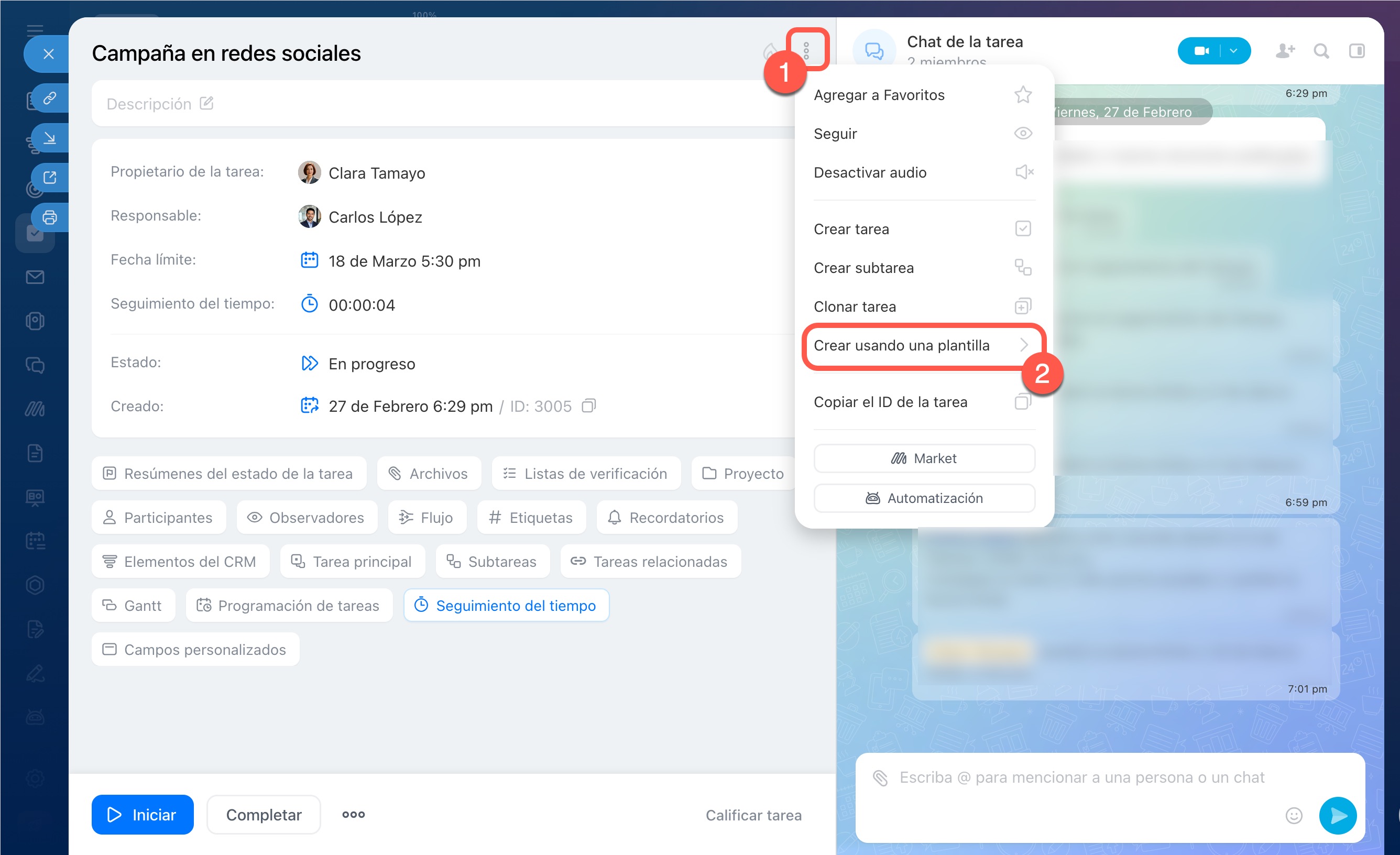1400x855 pixels.
Task: Open the emoji picker in the chat input
Action: click(x=1294, y=816)
